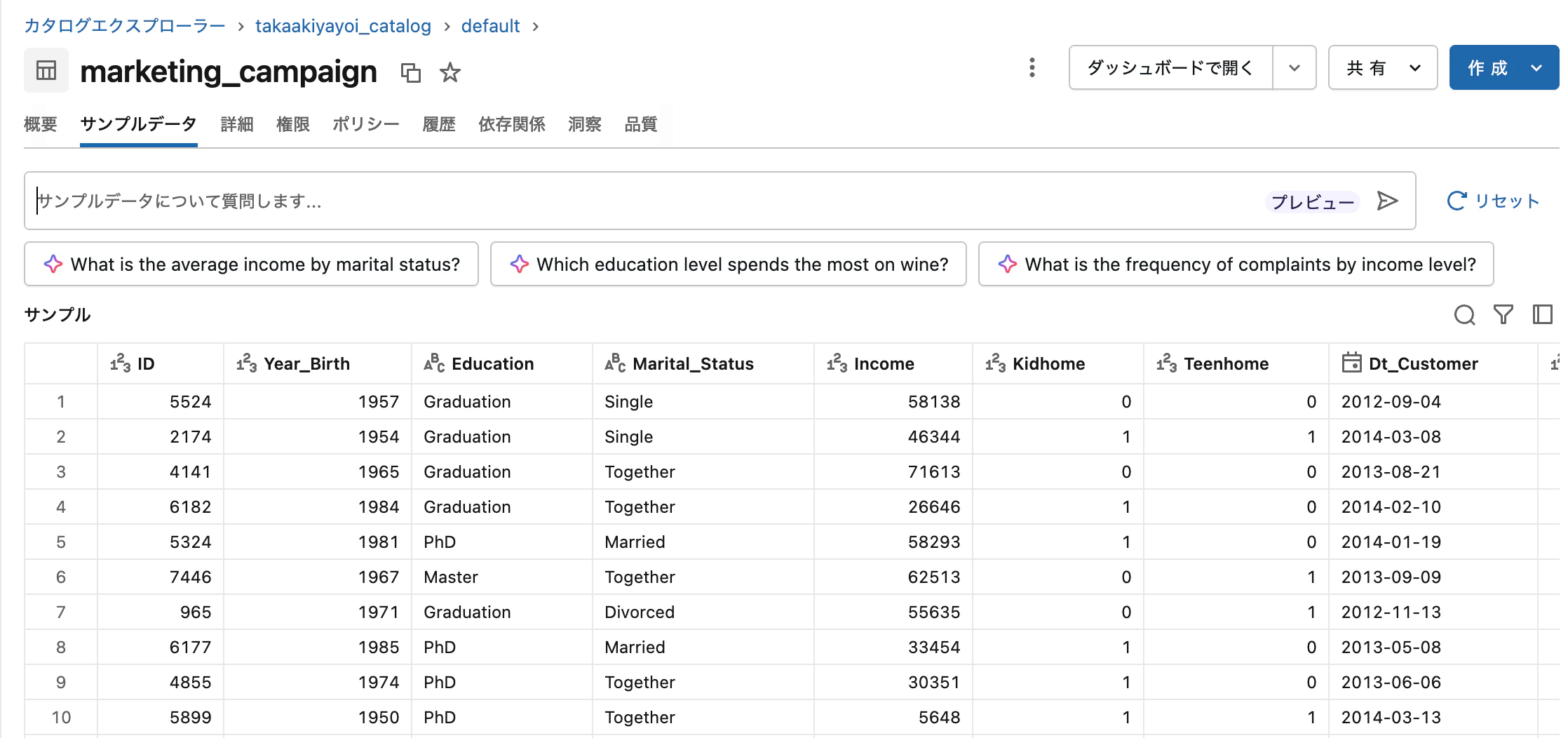Open takaakiyayoi_catalog breadcrumb link

[343, 26]
